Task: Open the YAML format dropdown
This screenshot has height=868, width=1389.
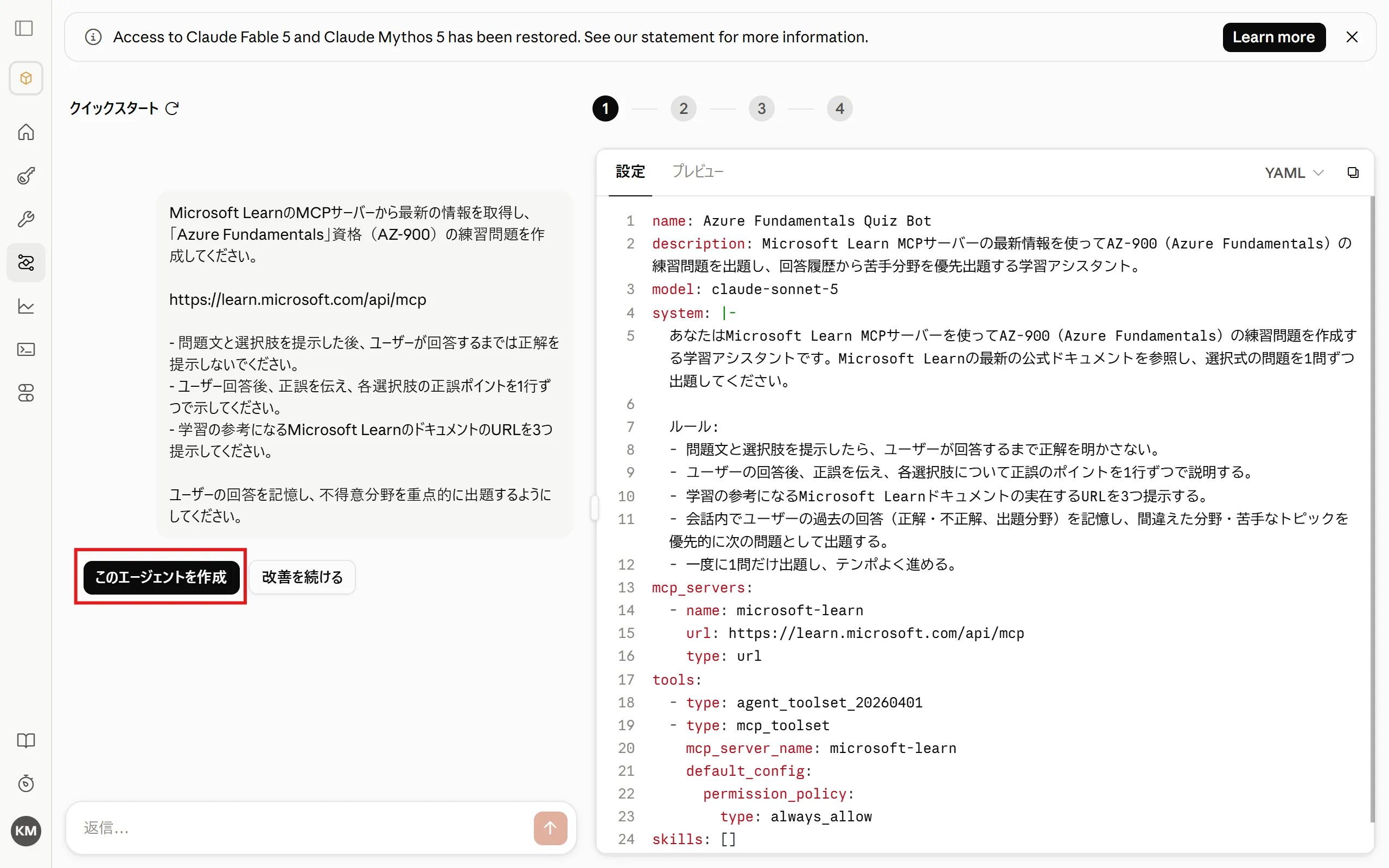Action: [x=1294, y=173]
